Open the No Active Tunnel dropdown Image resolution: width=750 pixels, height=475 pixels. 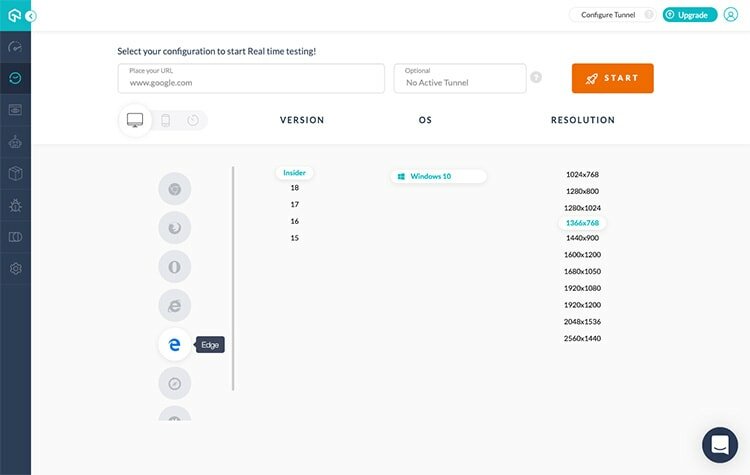460,79
